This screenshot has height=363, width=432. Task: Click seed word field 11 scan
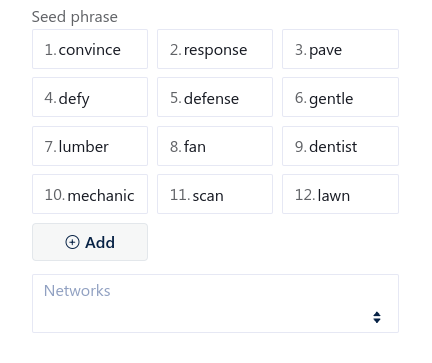point(215,194)
